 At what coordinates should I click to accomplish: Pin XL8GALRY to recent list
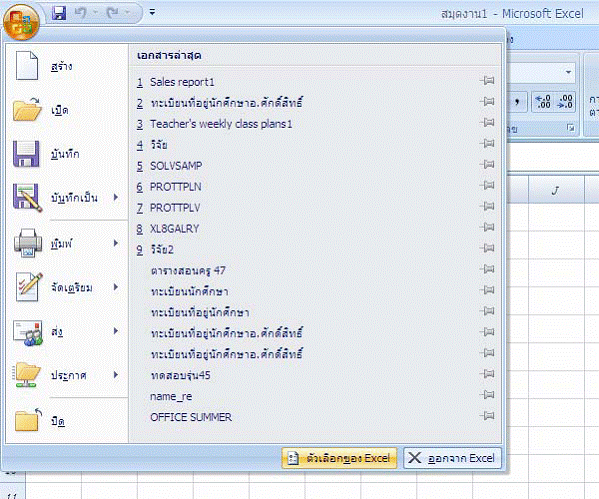coord(487,227)
